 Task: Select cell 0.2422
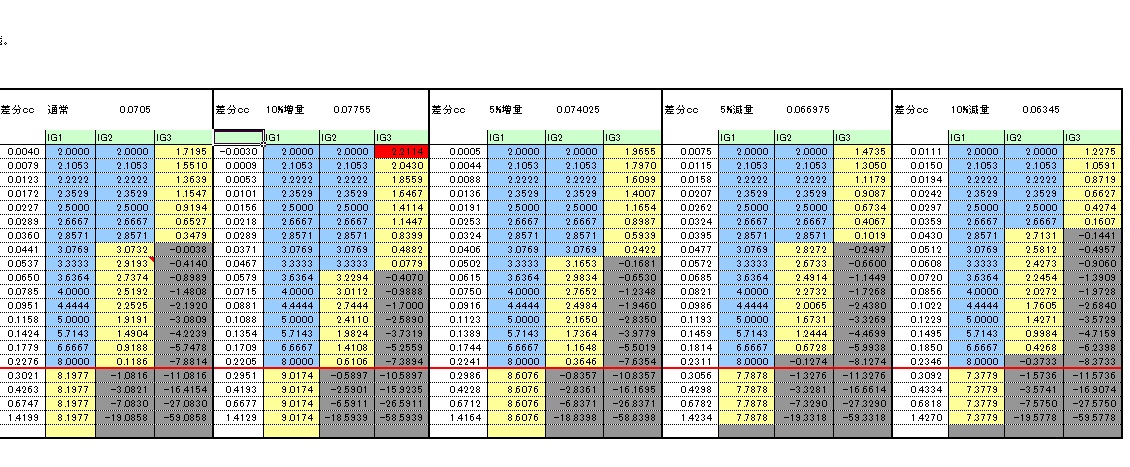click(632, 249)
